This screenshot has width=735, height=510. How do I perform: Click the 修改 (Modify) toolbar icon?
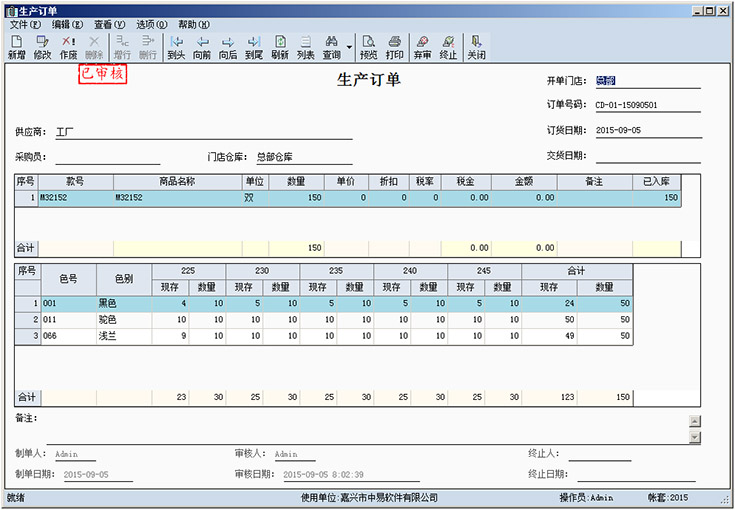pyautogui.click(x=42, y=47)
